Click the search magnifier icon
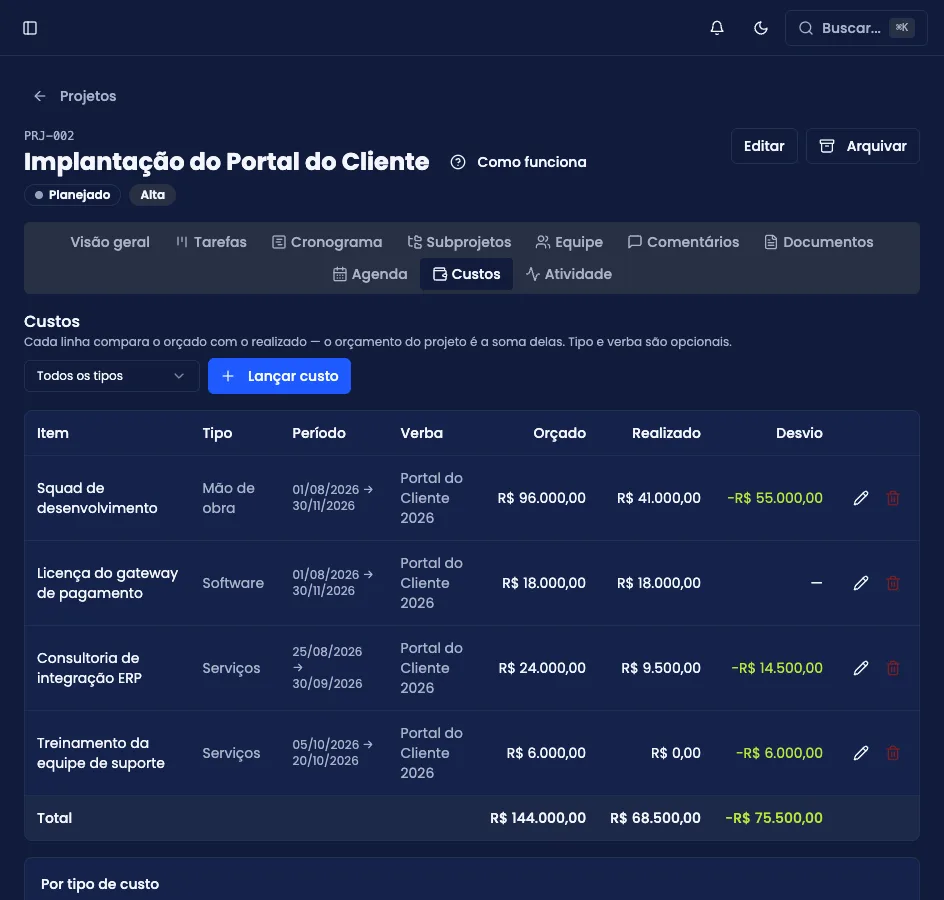 click(x=806, y=28)
